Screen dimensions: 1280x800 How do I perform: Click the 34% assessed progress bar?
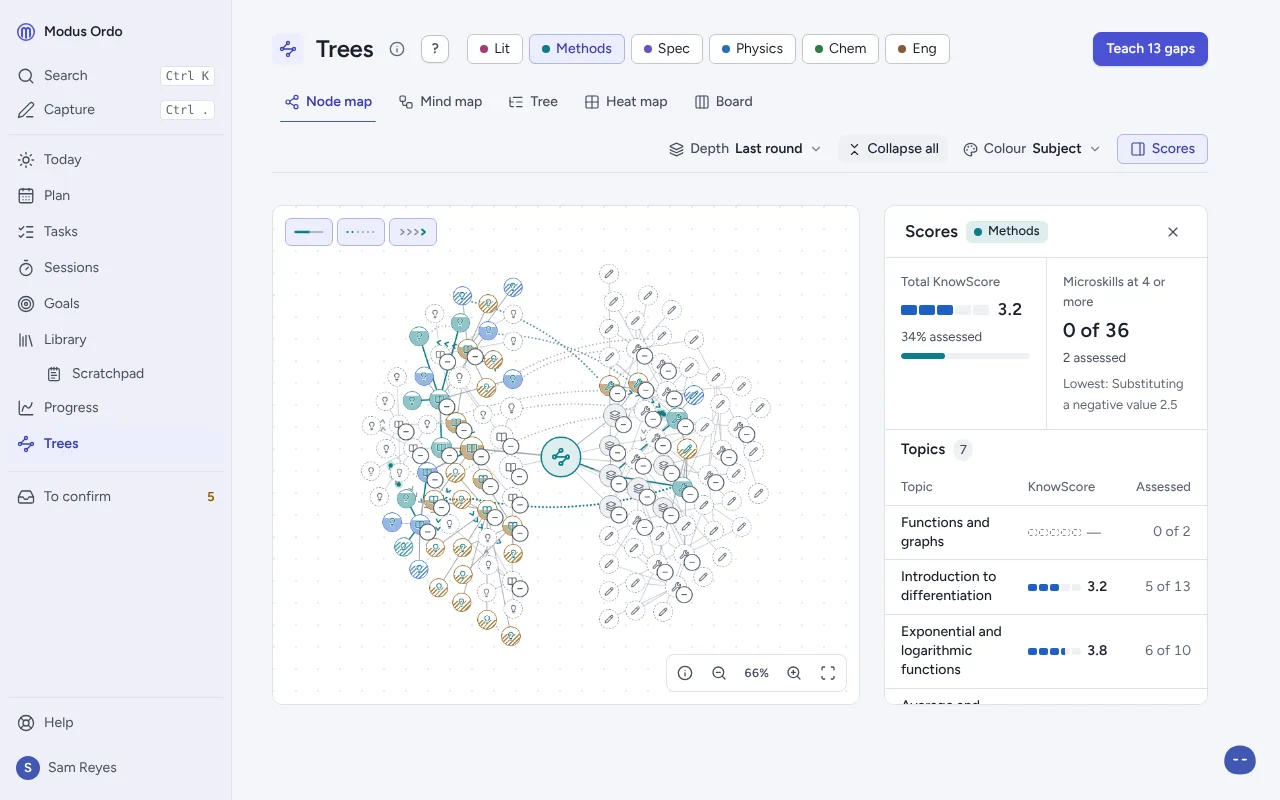point(965,356)
